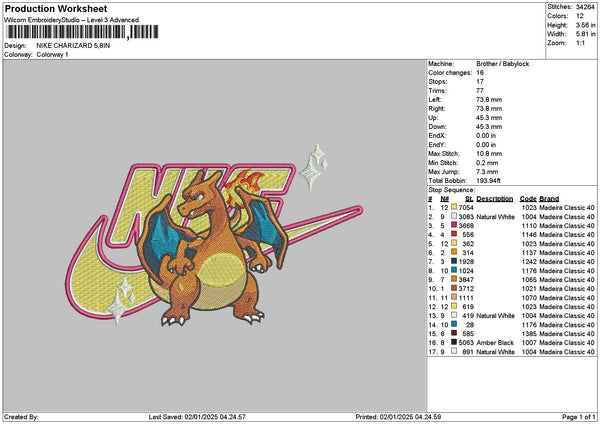Image resolution: width=600 pixels, height=424 pixels.
Task: Click the barcode below the worksheet title
Action: tap(81, 32)
